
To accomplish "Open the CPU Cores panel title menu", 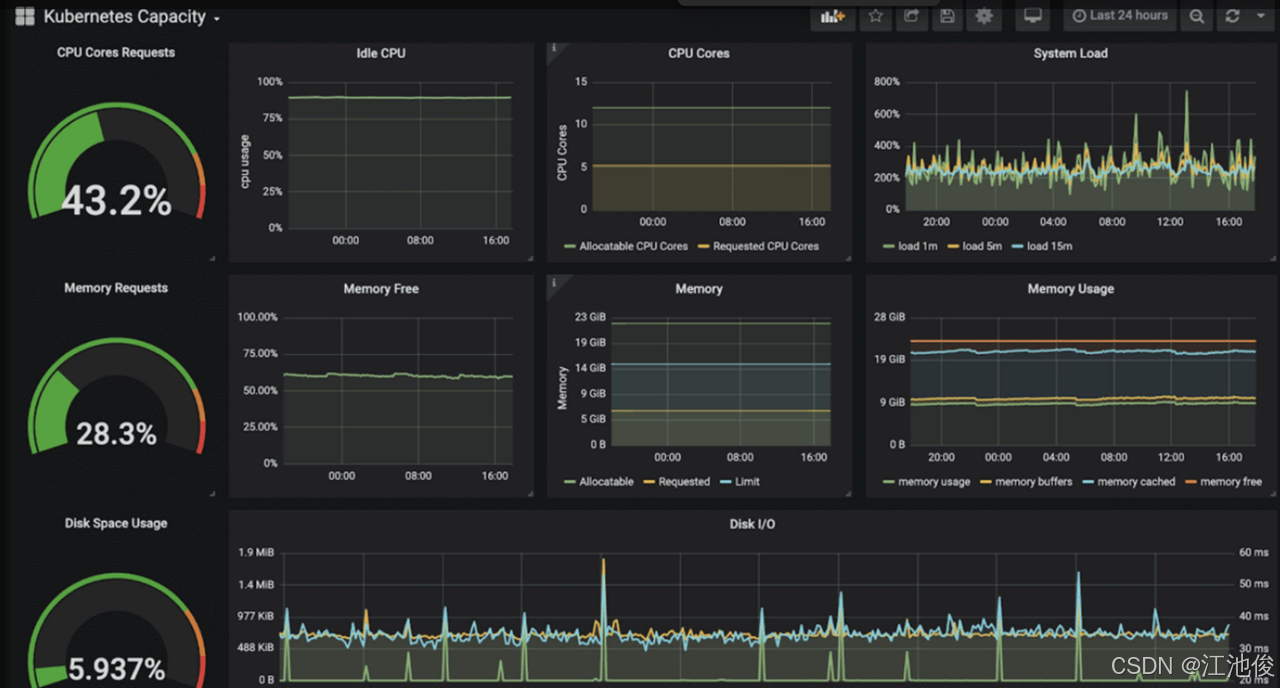I will pyautogui.click(x=699, y=53).
